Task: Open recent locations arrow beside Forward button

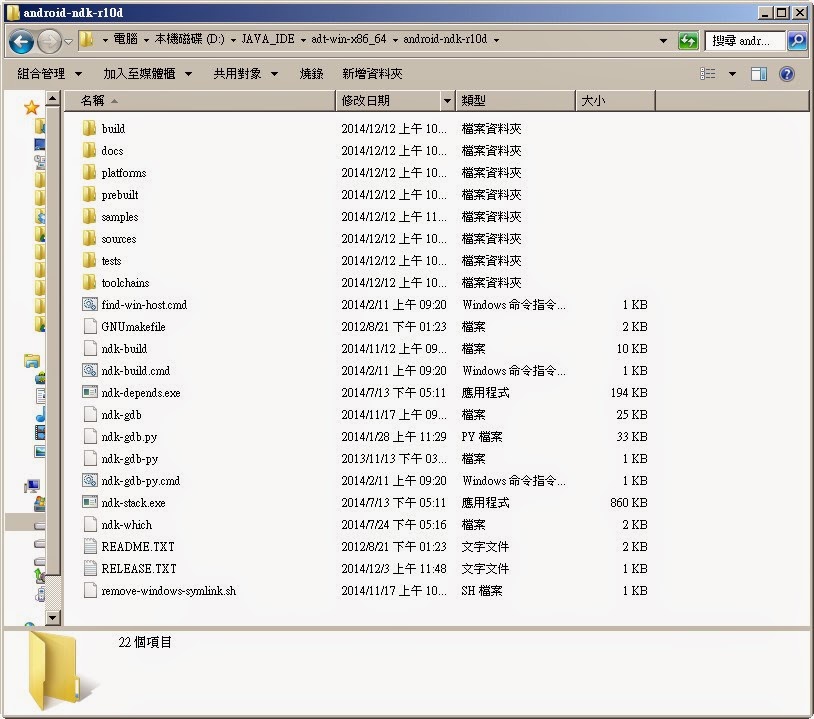Action: 68,41
